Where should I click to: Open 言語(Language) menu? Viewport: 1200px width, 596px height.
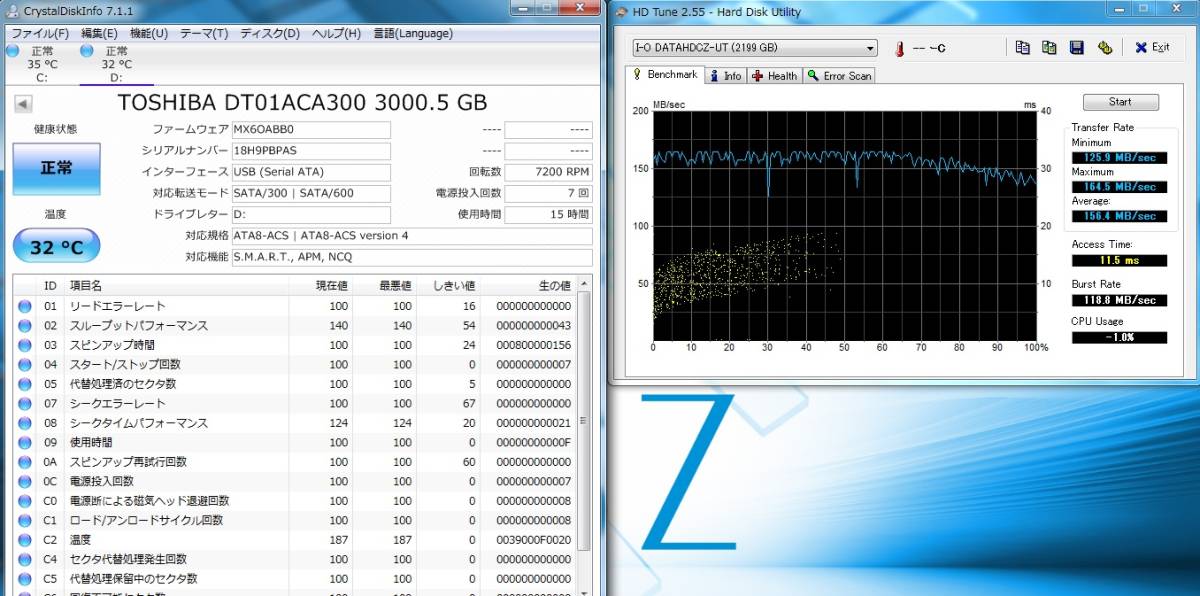click(x=412, y=33)
